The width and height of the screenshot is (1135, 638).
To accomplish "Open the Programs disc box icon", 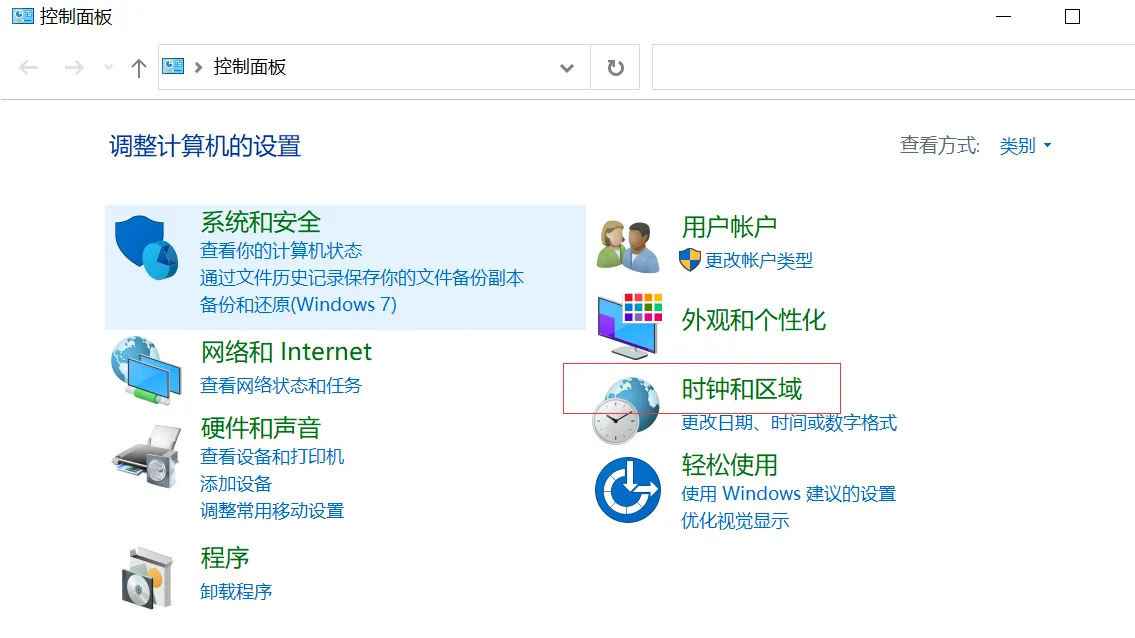I will 146,577.
